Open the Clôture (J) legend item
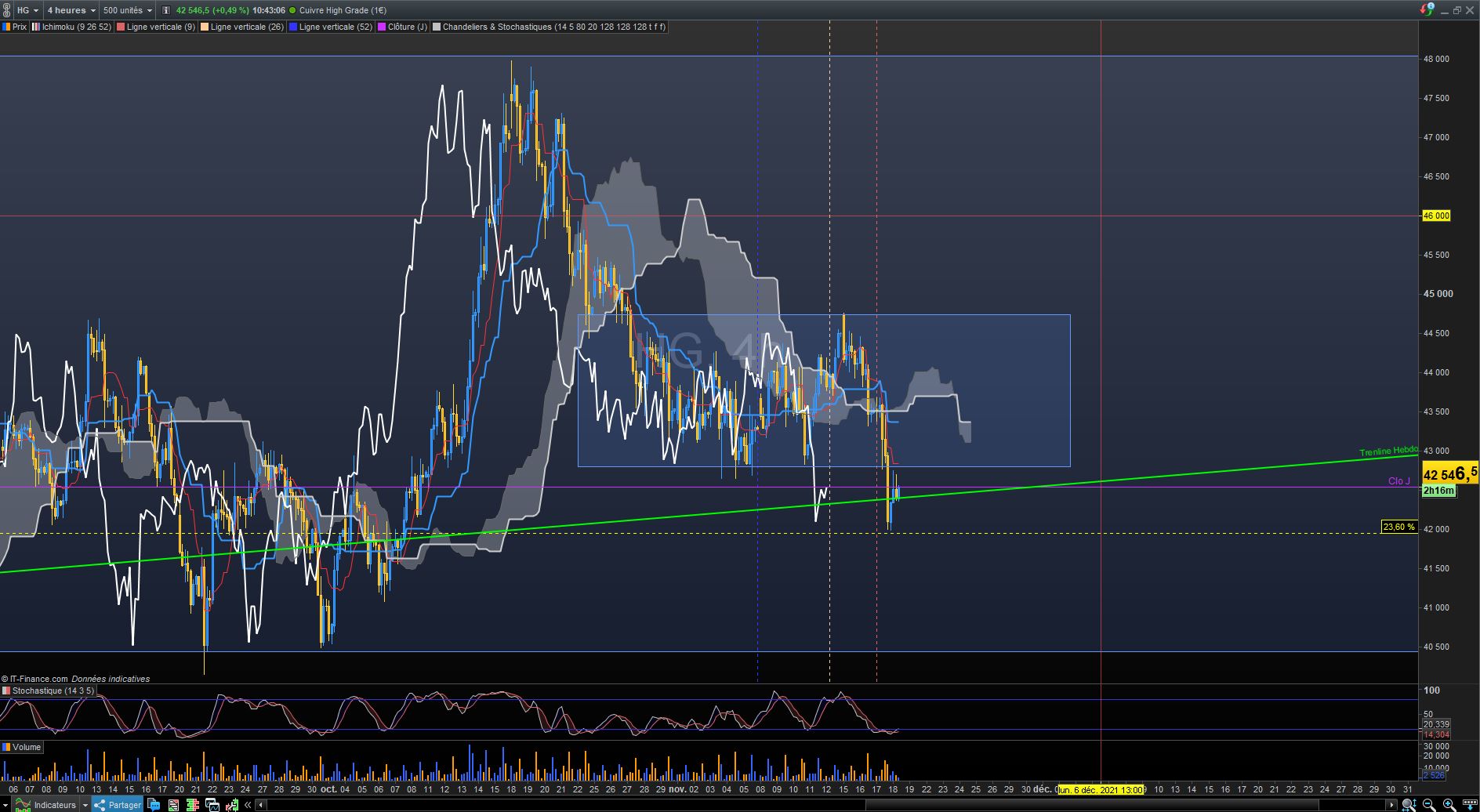This screenshot has width=1480, height=812. (403, 27)
